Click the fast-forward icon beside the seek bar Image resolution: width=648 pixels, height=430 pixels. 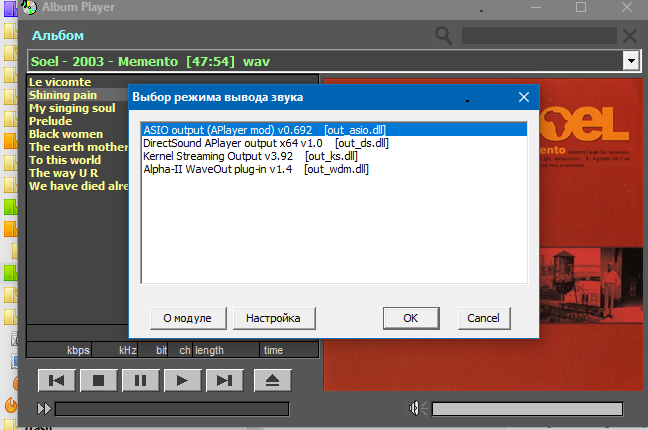44,409
